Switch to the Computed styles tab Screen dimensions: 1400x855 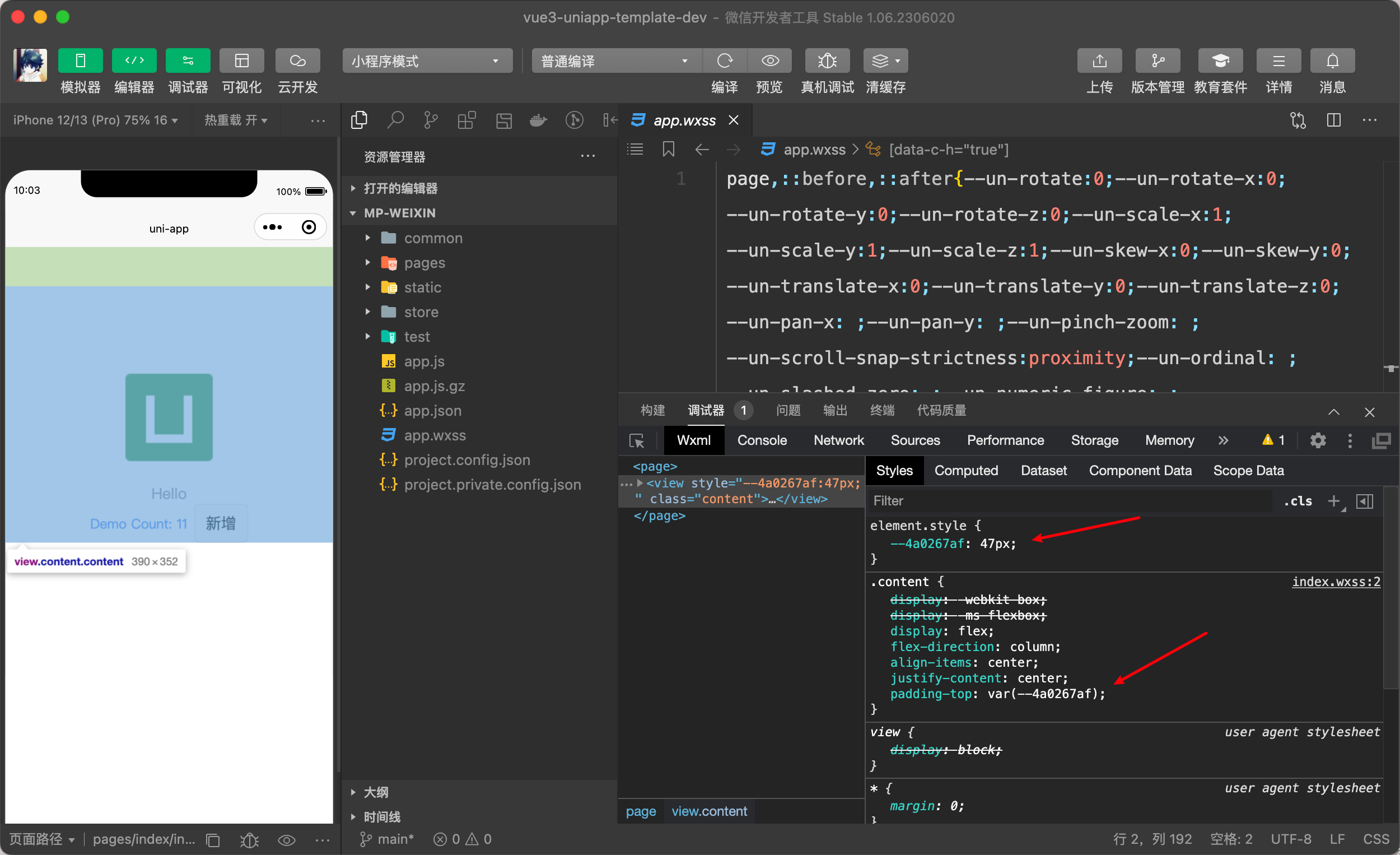[966, 470]
